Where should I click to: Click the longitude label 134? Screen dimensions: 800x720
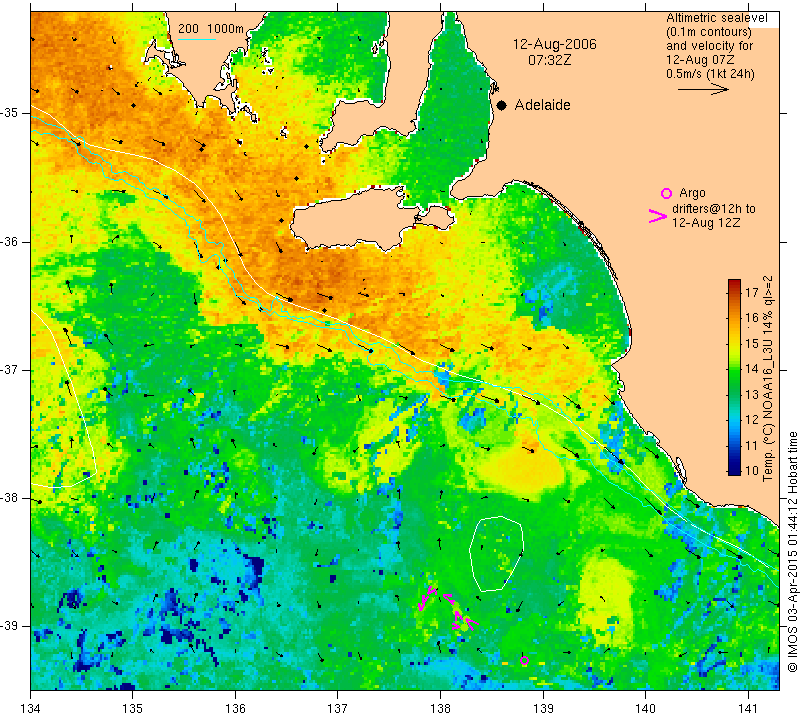point(31,709)
